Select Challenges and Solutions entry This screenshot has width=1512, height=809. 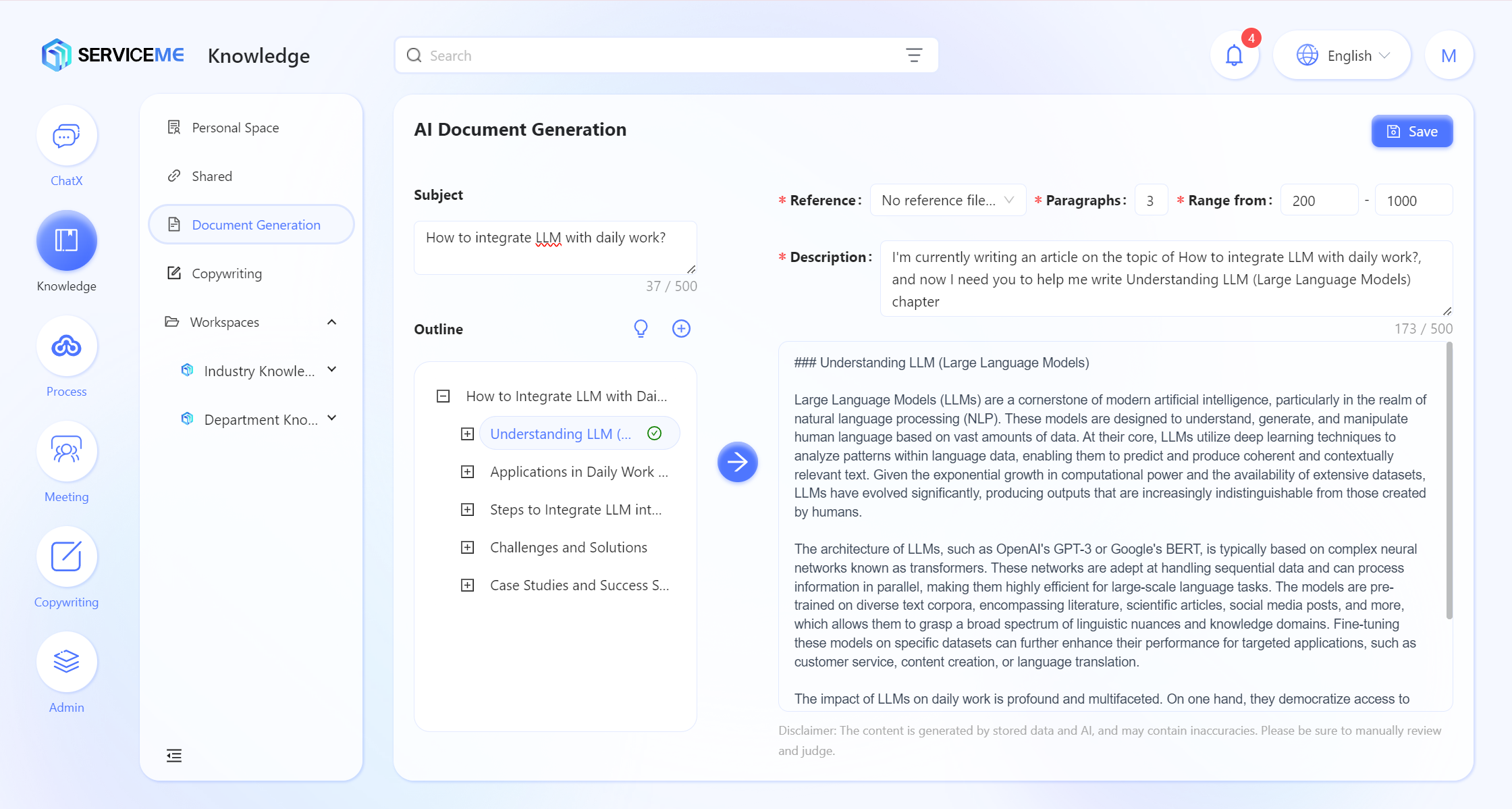(568, 548)
